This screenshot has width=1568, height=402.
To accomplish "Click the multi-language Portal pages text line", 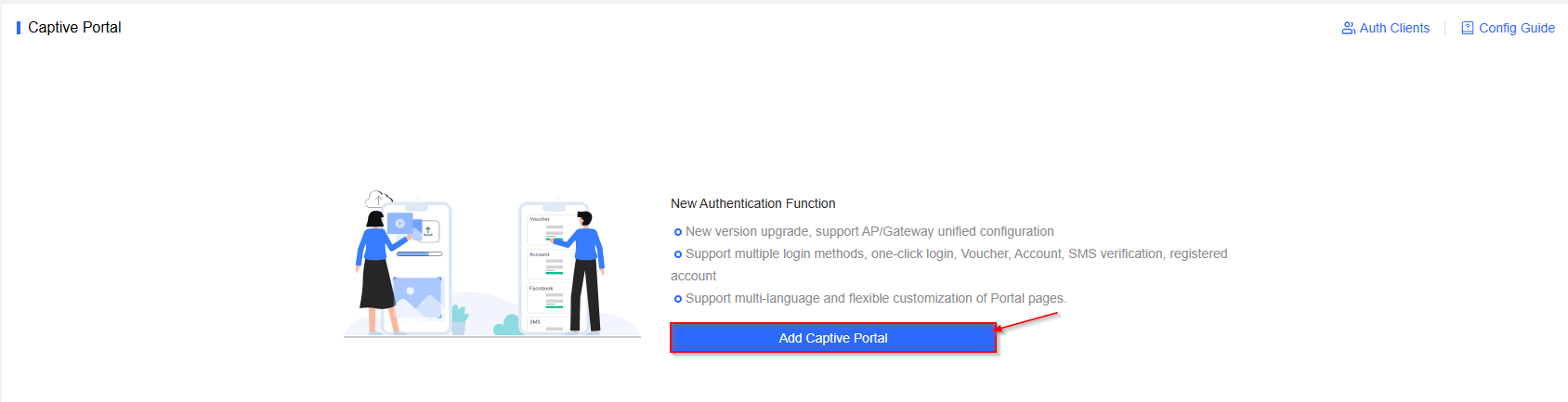I will click(875, 298).
